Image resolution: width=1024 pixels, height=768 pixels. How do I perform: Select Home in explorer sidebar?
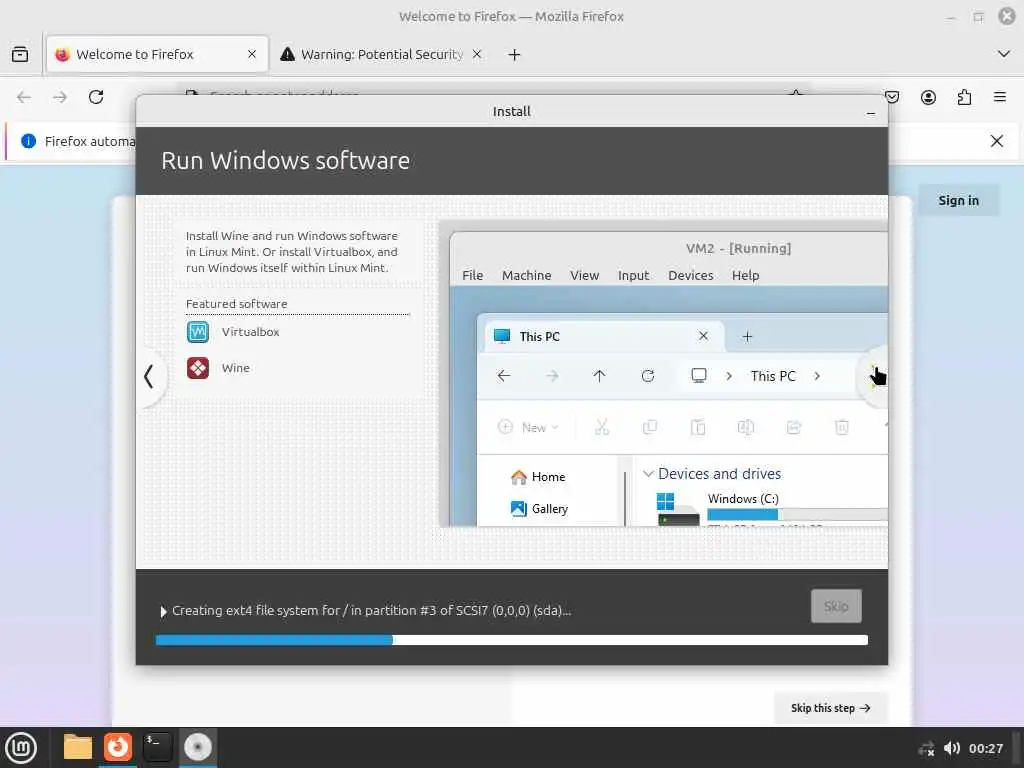click(538, 477)
